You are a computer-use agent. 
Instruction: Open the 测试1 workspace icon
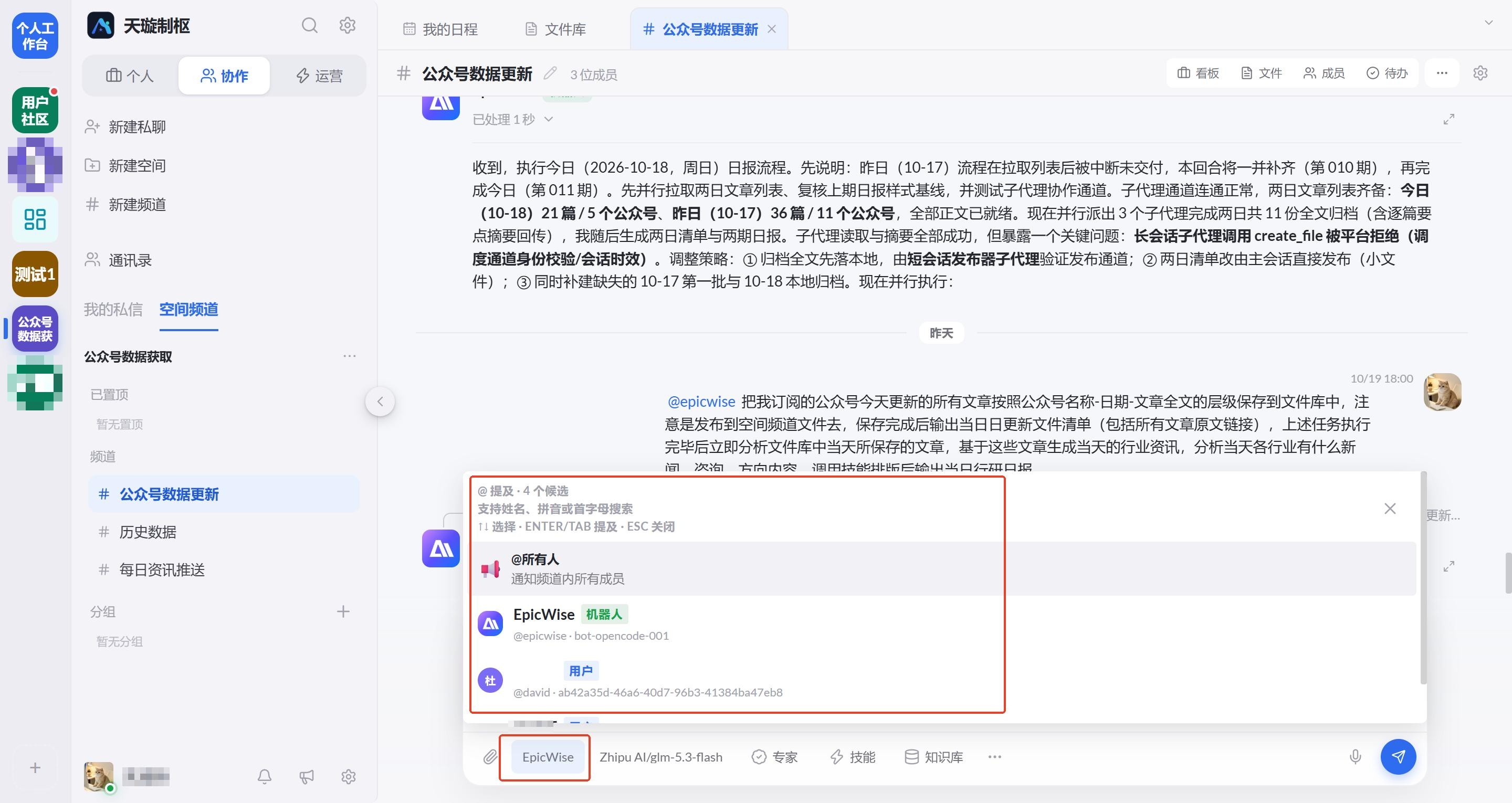pyautogui.click(x=35, y=274)
